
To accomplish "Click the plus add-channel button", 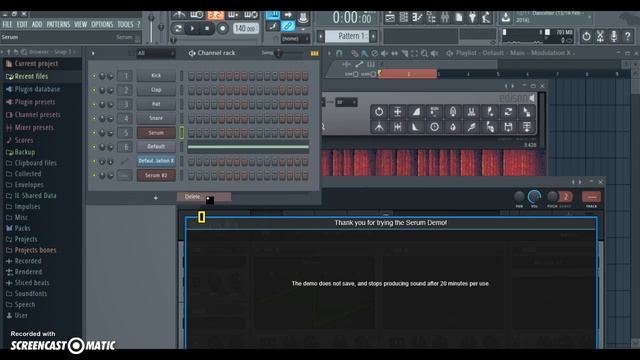I will [156, 198].
